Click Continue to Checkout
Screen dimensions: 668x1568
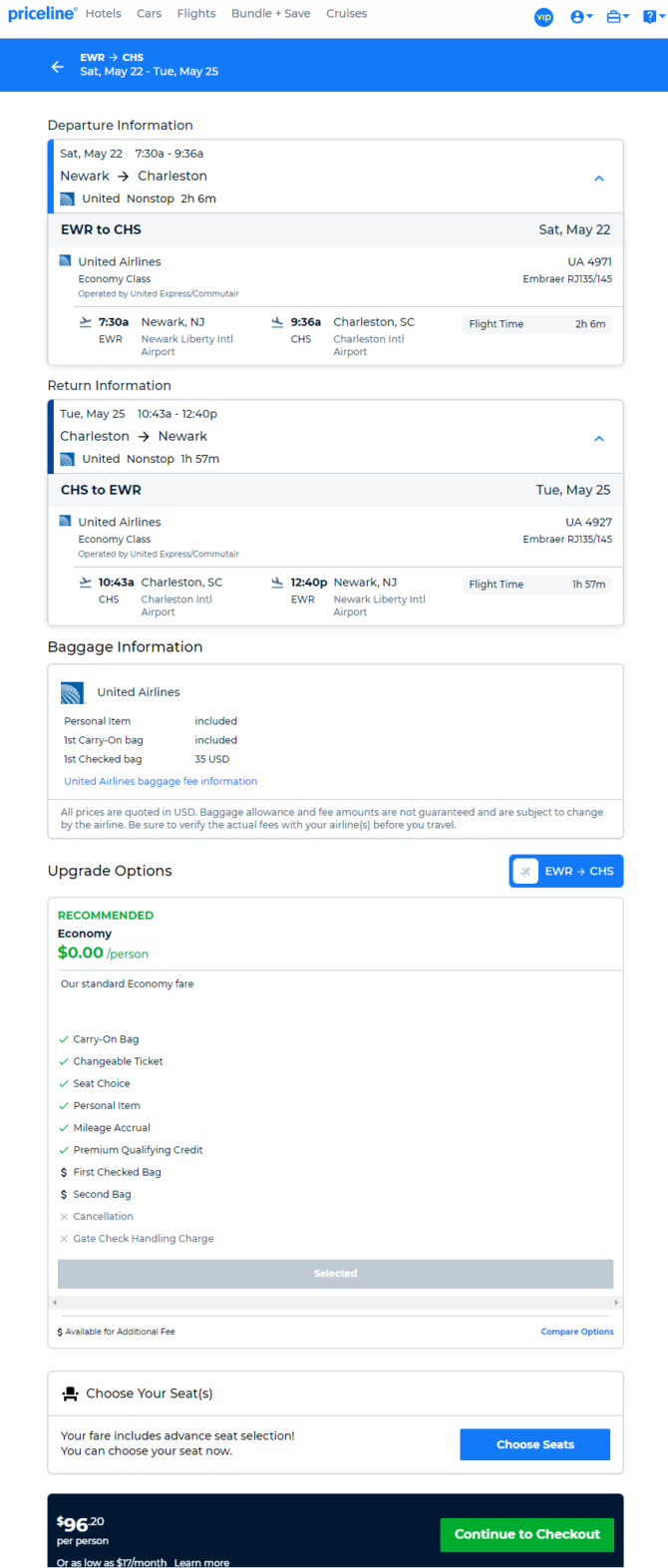click(x=527, y=1534)
